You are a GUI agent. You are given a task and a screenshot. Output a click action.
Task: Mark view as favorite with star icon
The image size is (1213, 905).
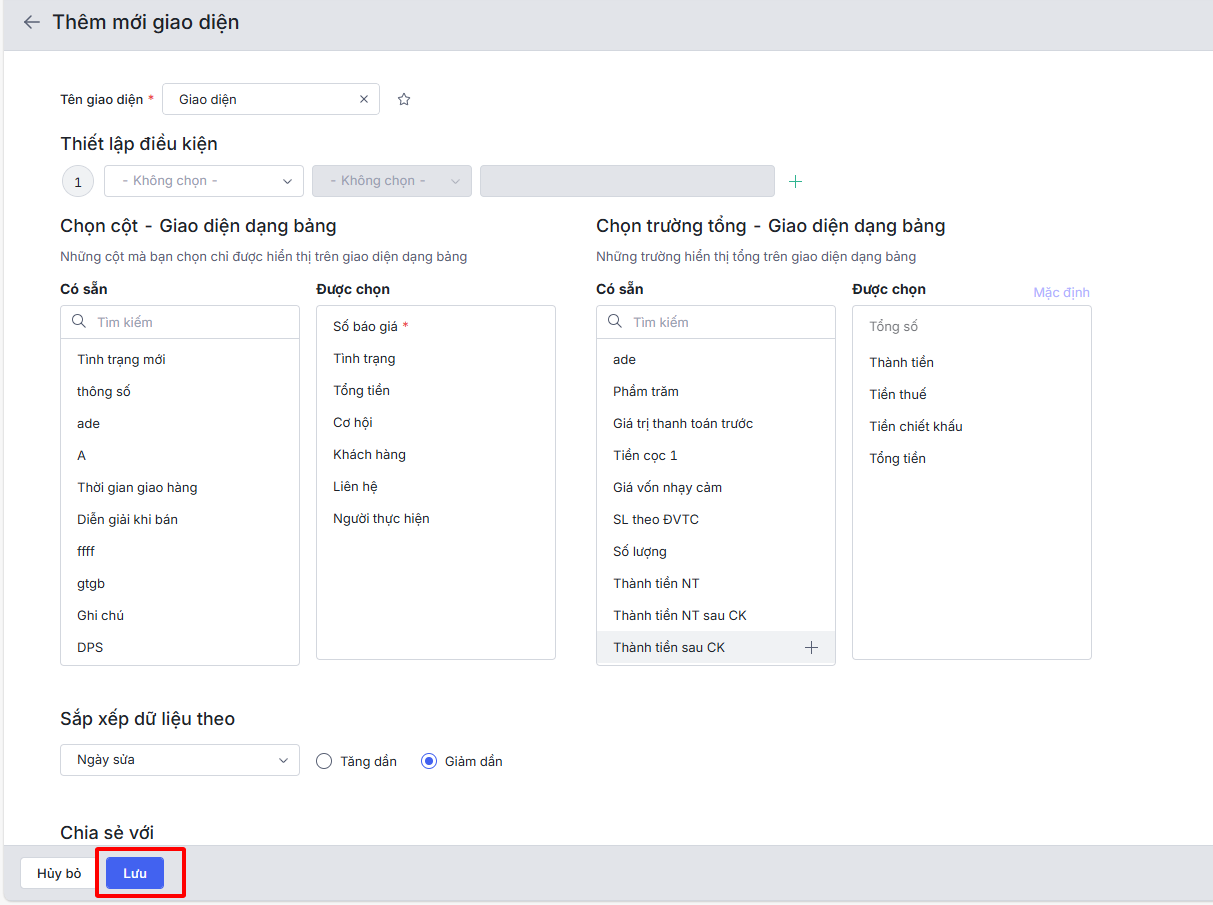click(404, 99)
